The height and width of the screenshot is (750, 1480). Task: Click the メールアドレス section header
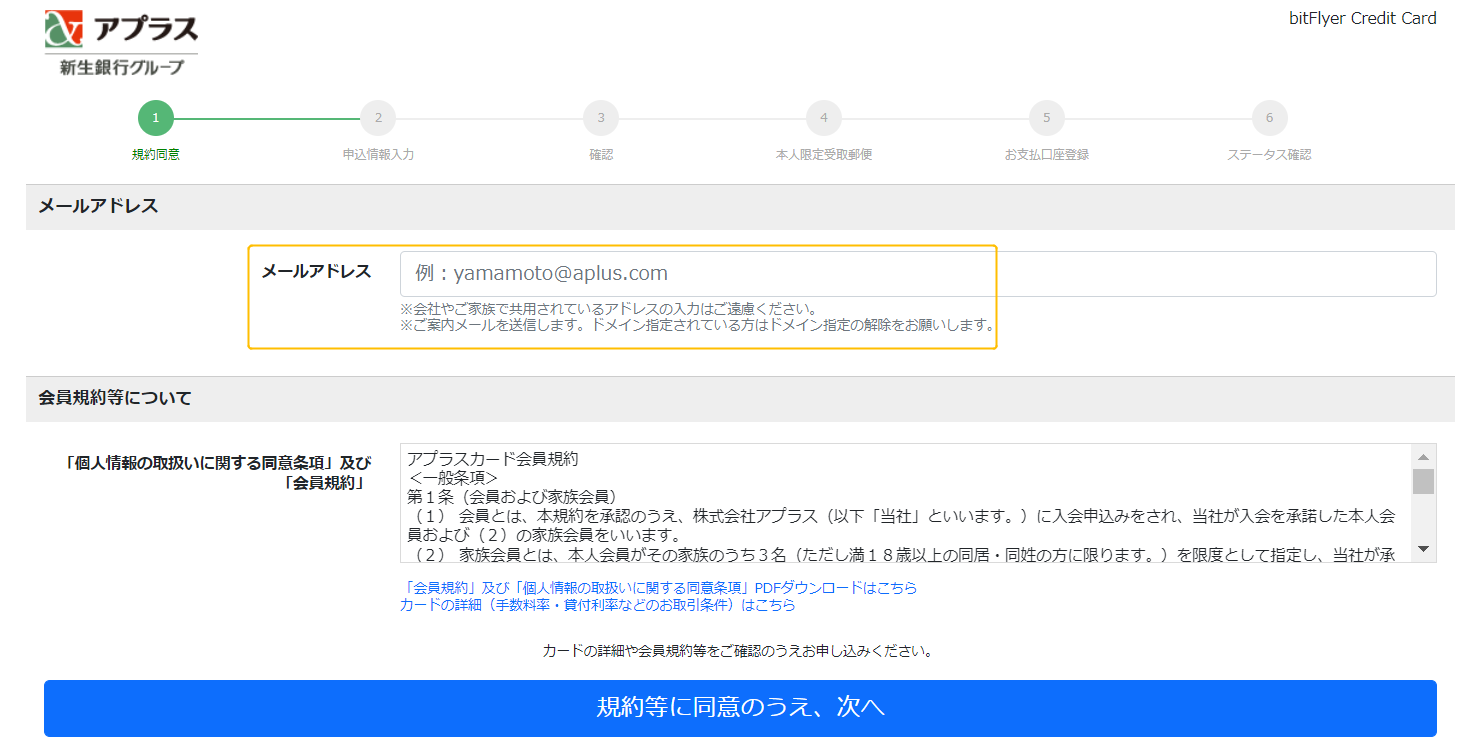tap(740, 207)
